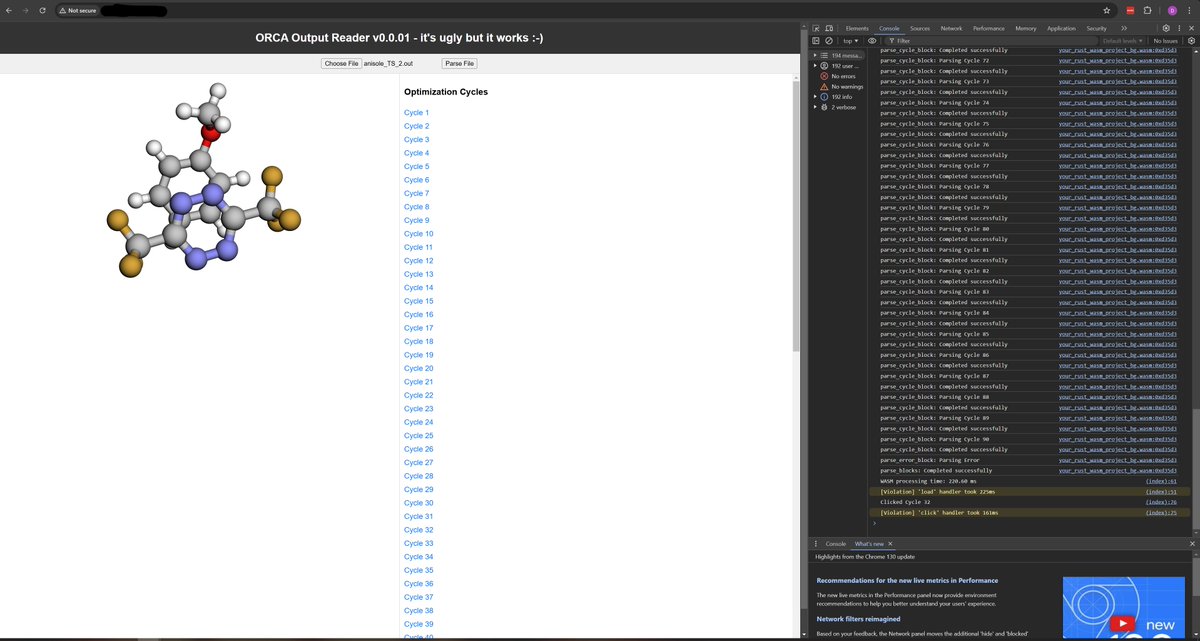This screenshot has height=641, width=1200.
Task: Open the top JavaScript context dropdown
Action: pyautogui.click(x=851, y=40)
